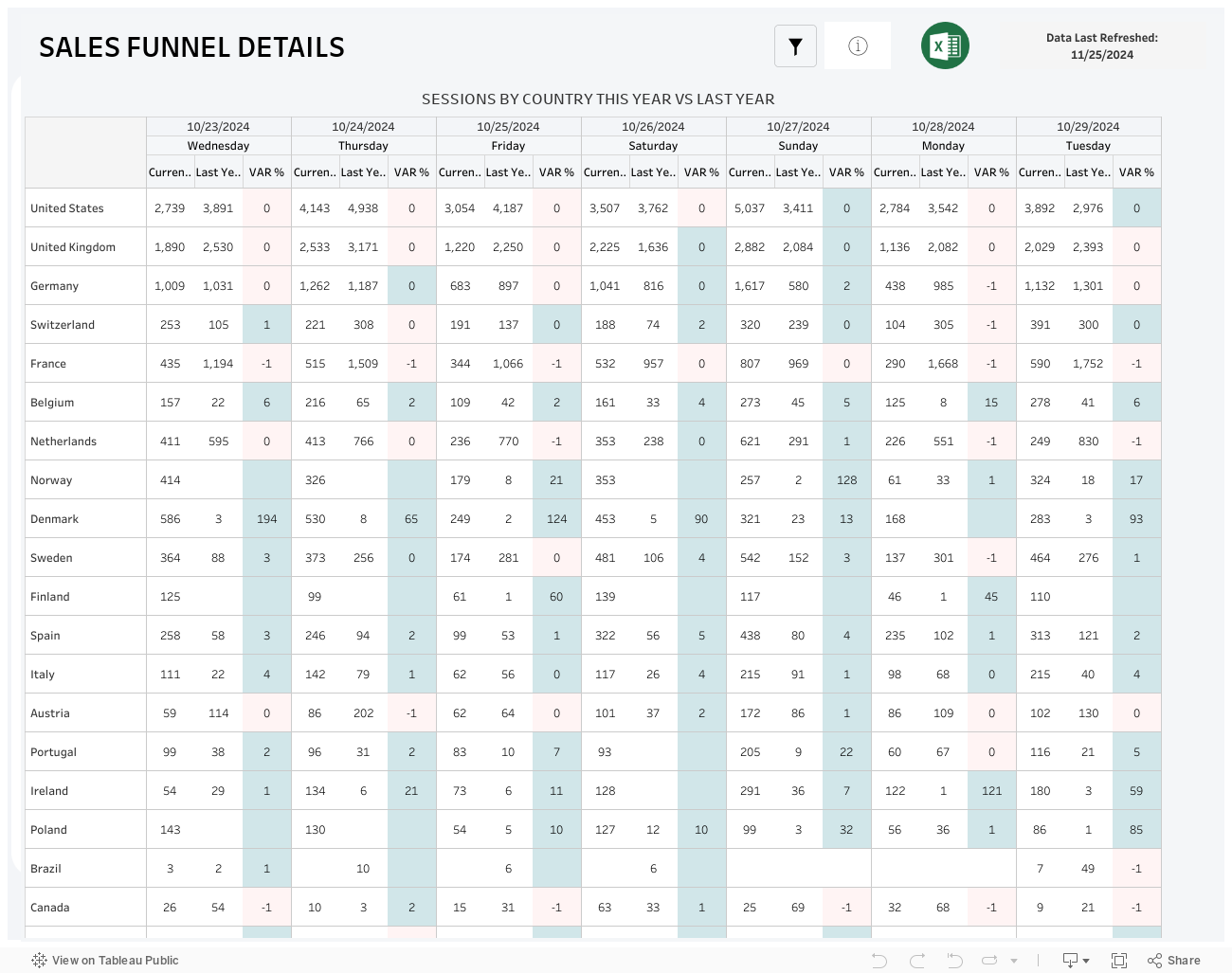Click the Sunday weekday header

[x=798, y=145]
